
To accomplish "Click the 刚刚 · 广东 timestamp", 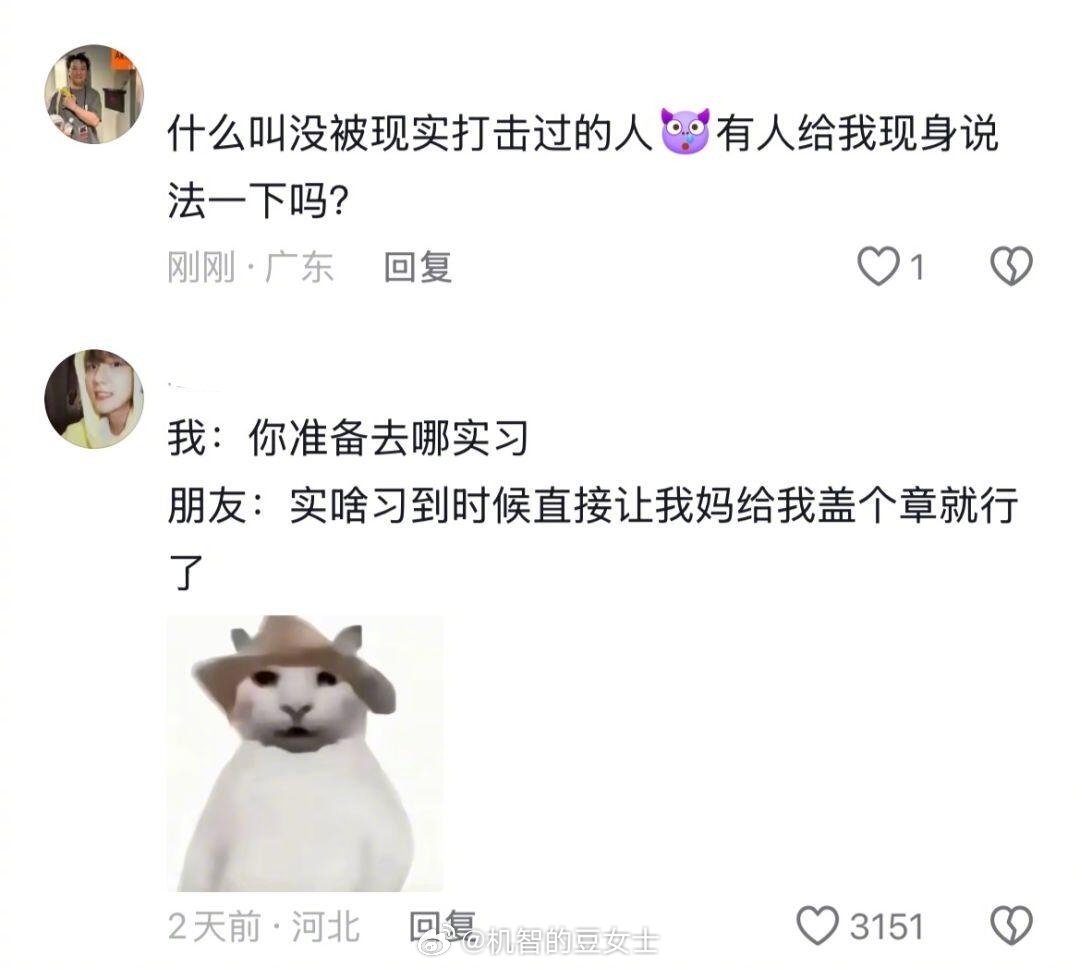I will [251, 267].
